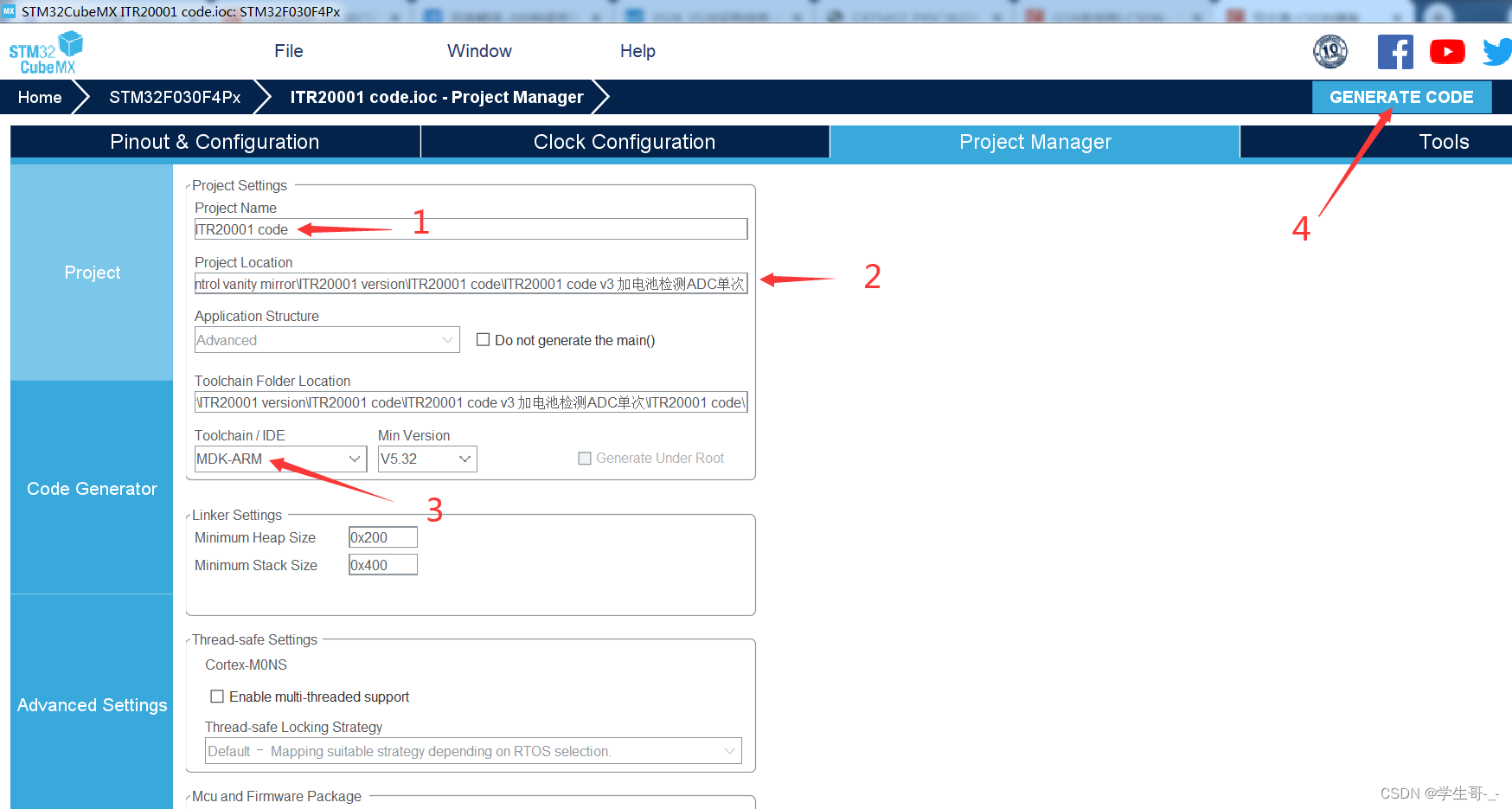The height and width of the screenshot is (809, 1512).
Task: Click the Mcu and Firmware Package heading
Action: click(x=277, y=796)
